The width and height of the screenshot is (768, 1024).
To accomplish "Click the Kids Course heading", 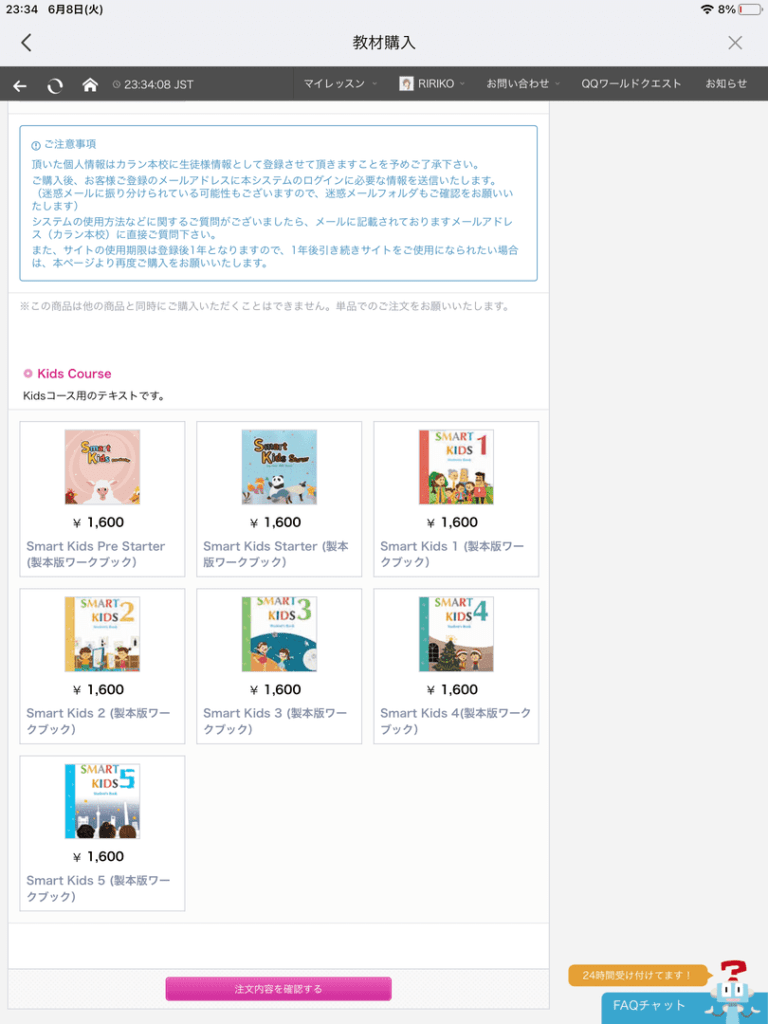I will 74,374.
